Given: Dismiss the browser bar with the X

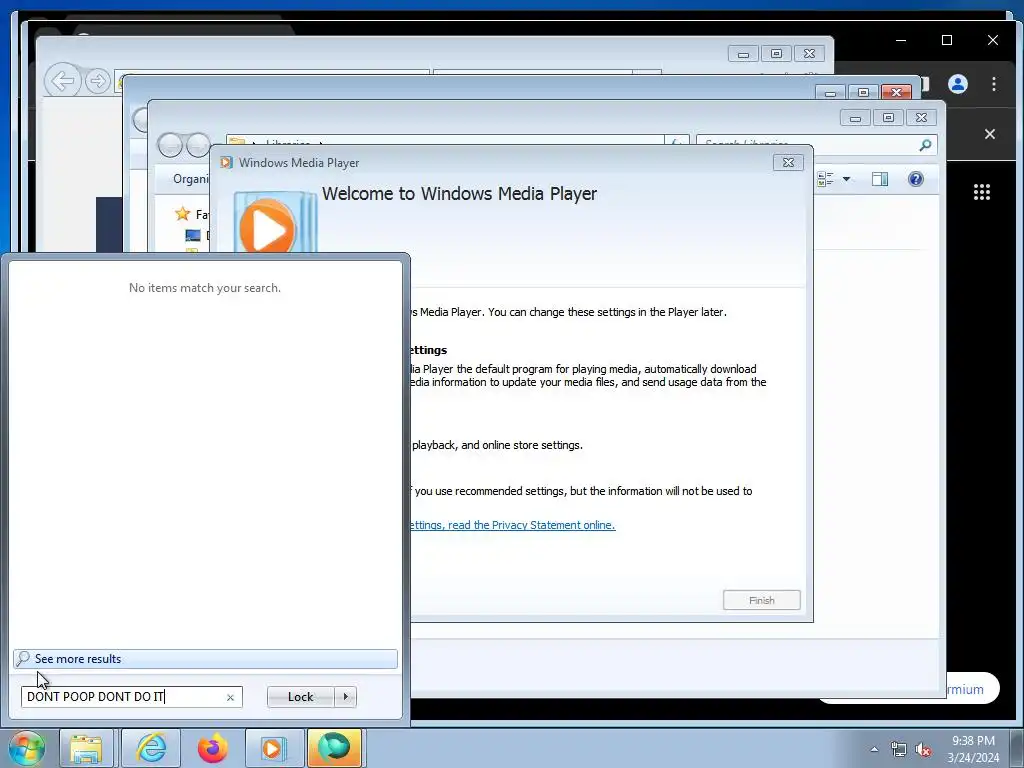Looking at the screenshot, I should click(990, 134).
